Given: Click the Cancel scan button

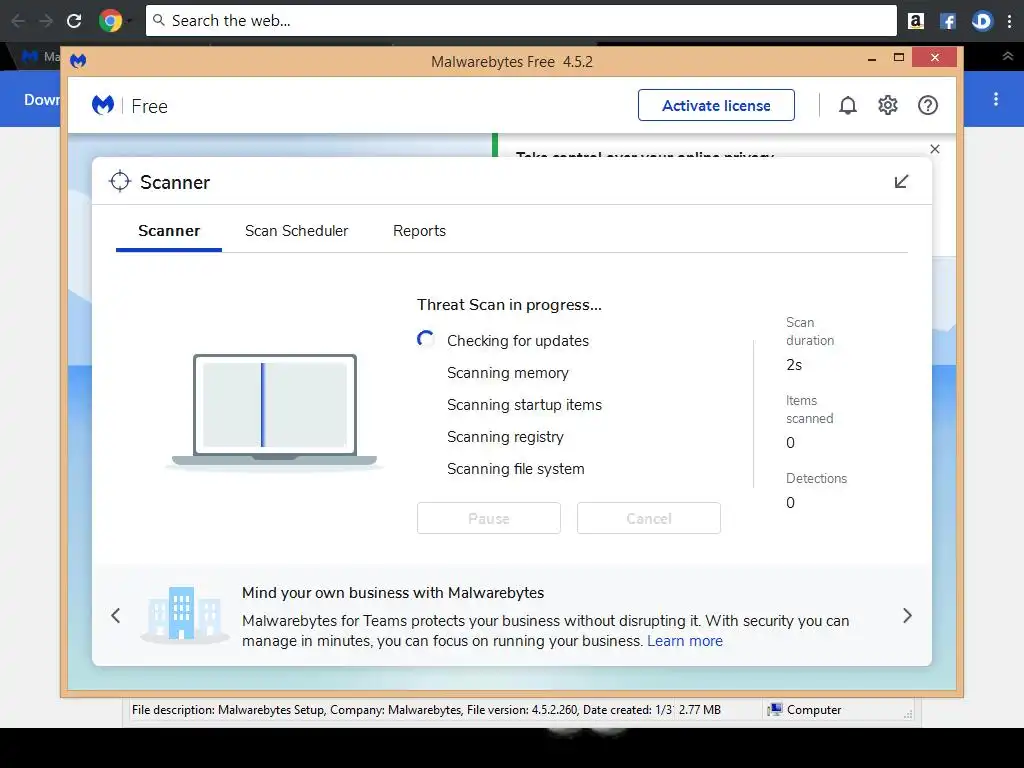Looking at the screenshot, I should (x=648, y=518).
